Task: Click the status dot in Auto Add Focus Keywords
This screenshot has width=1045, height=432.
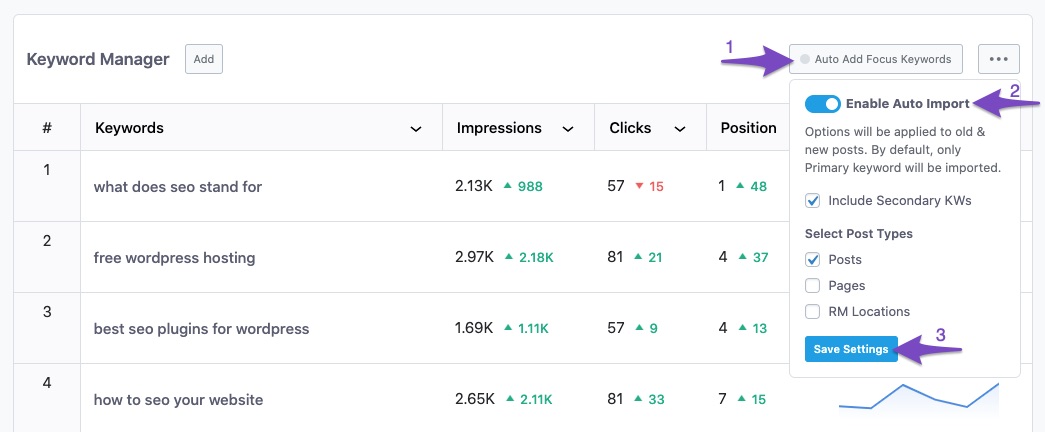Action: point(805,59)
